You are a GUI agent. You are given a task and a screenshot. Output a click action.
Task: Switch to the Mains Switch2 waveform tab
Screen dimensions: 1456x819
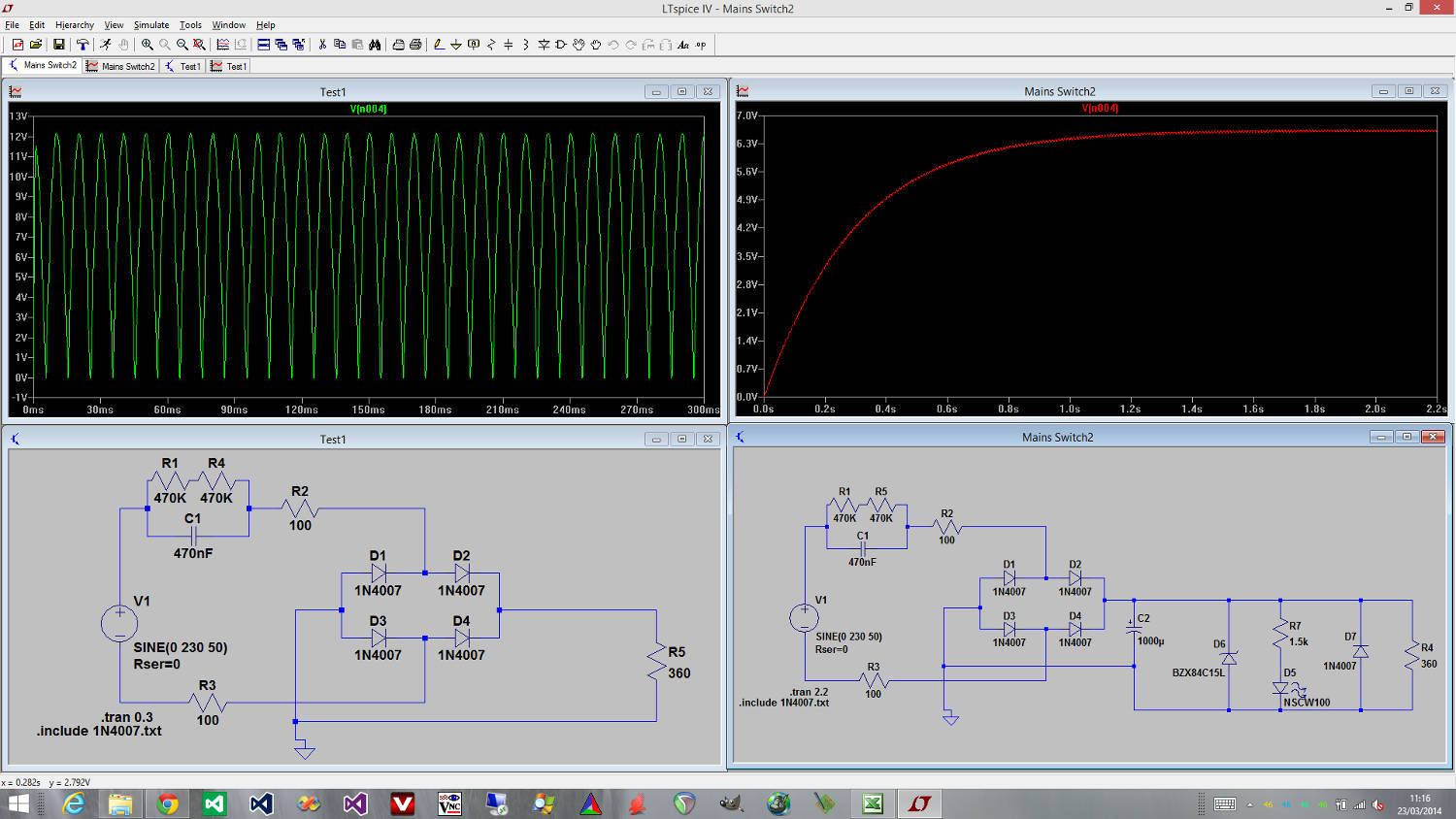[120, 66]
